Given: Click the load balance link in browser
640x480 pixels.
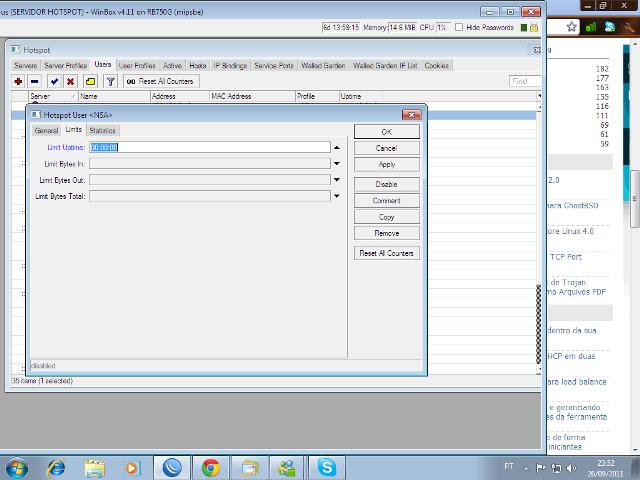Looking at the screenshot, I should click(577, 382).
